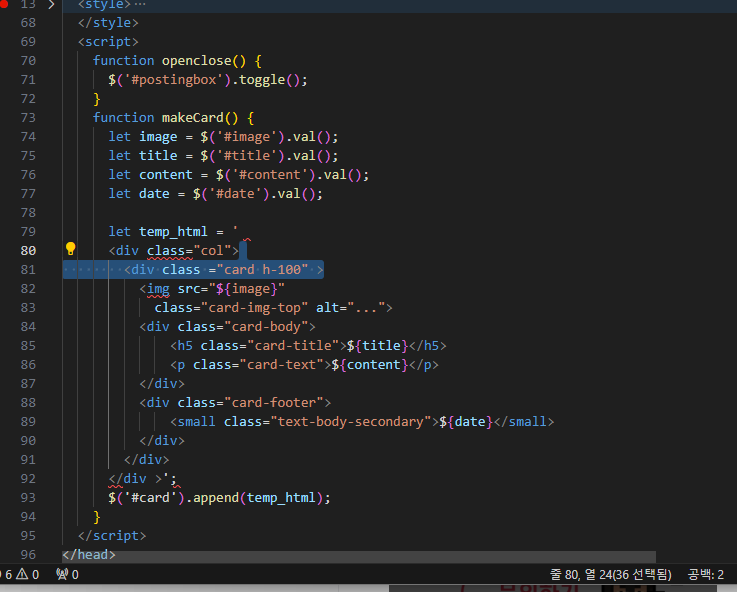Click the 'openclose' function name
The width and height of the screenshot is (737, 592).
tap(196, 61)
